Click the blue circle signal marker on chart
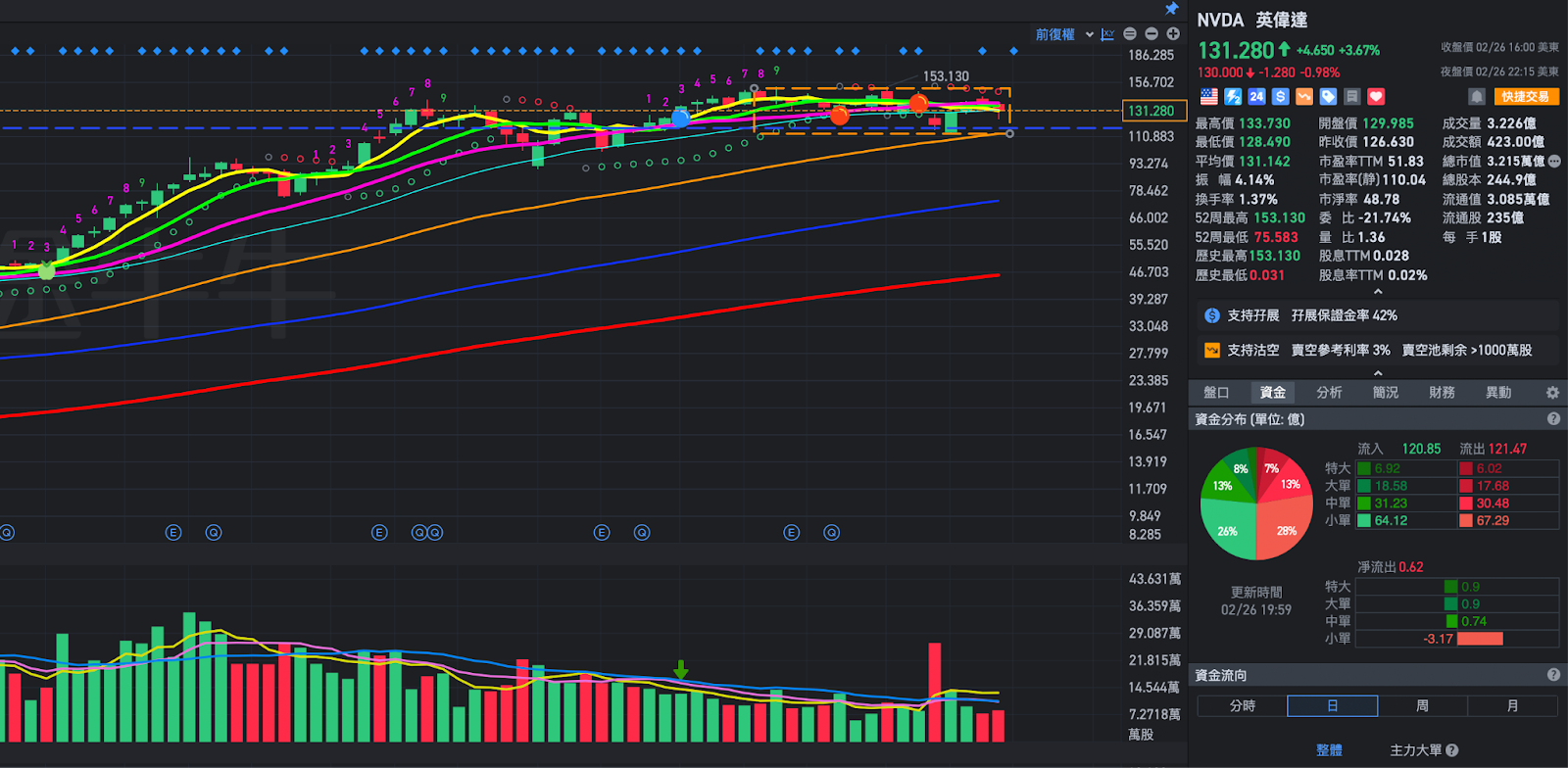Viewport: 1568px width, 768px height. (680, 119)
